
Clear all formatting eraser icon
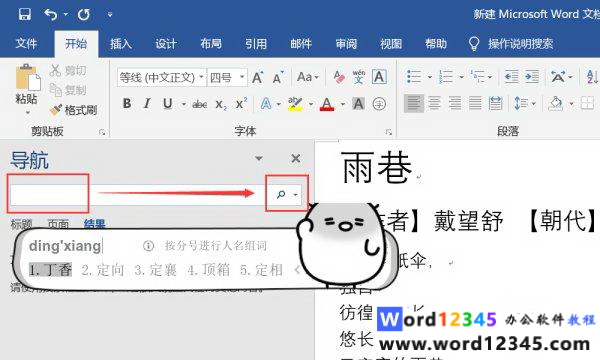tap(339, 77)
